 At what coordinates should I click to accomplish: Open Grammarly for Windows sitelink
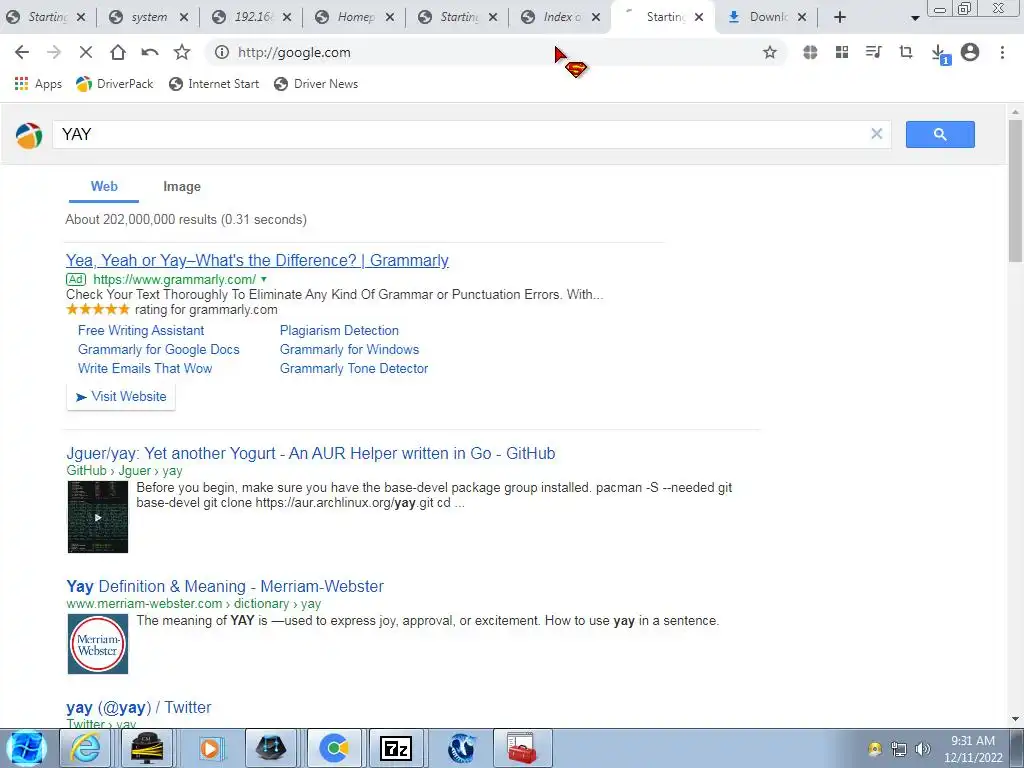point(349,349)
